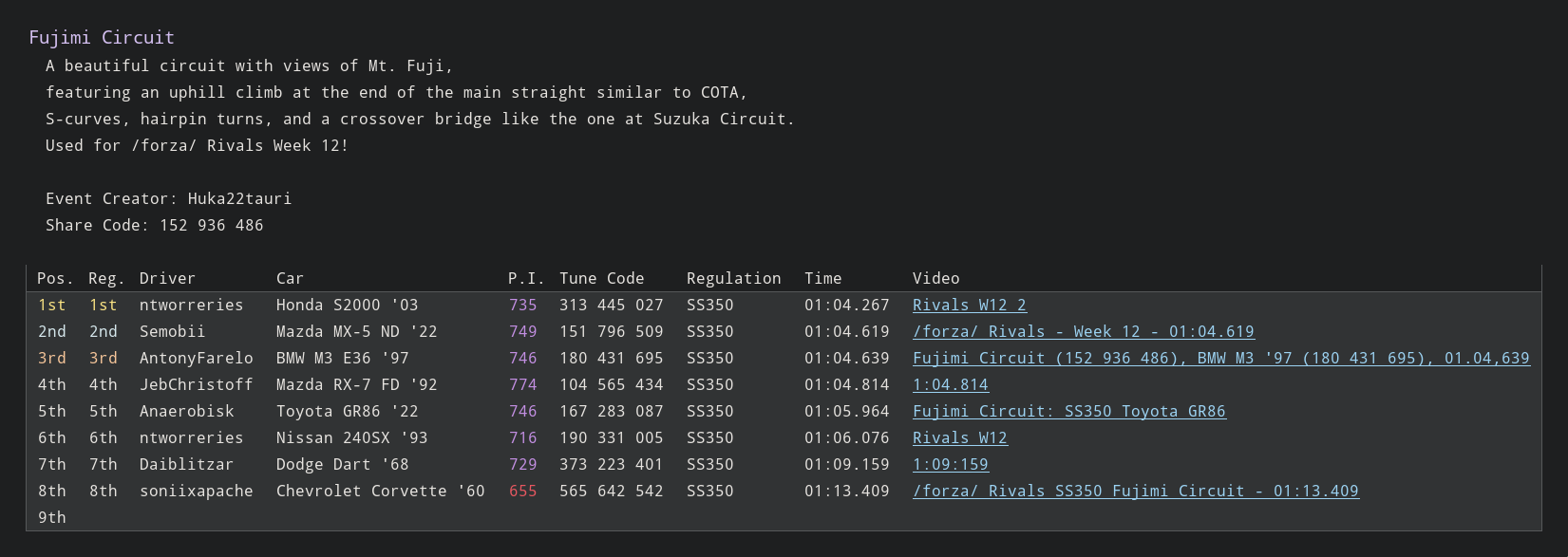Click the lap time '01:06.076'
Image resolution: width=1568 pixels, height=557 pixels.
click(x=847, y=437)
